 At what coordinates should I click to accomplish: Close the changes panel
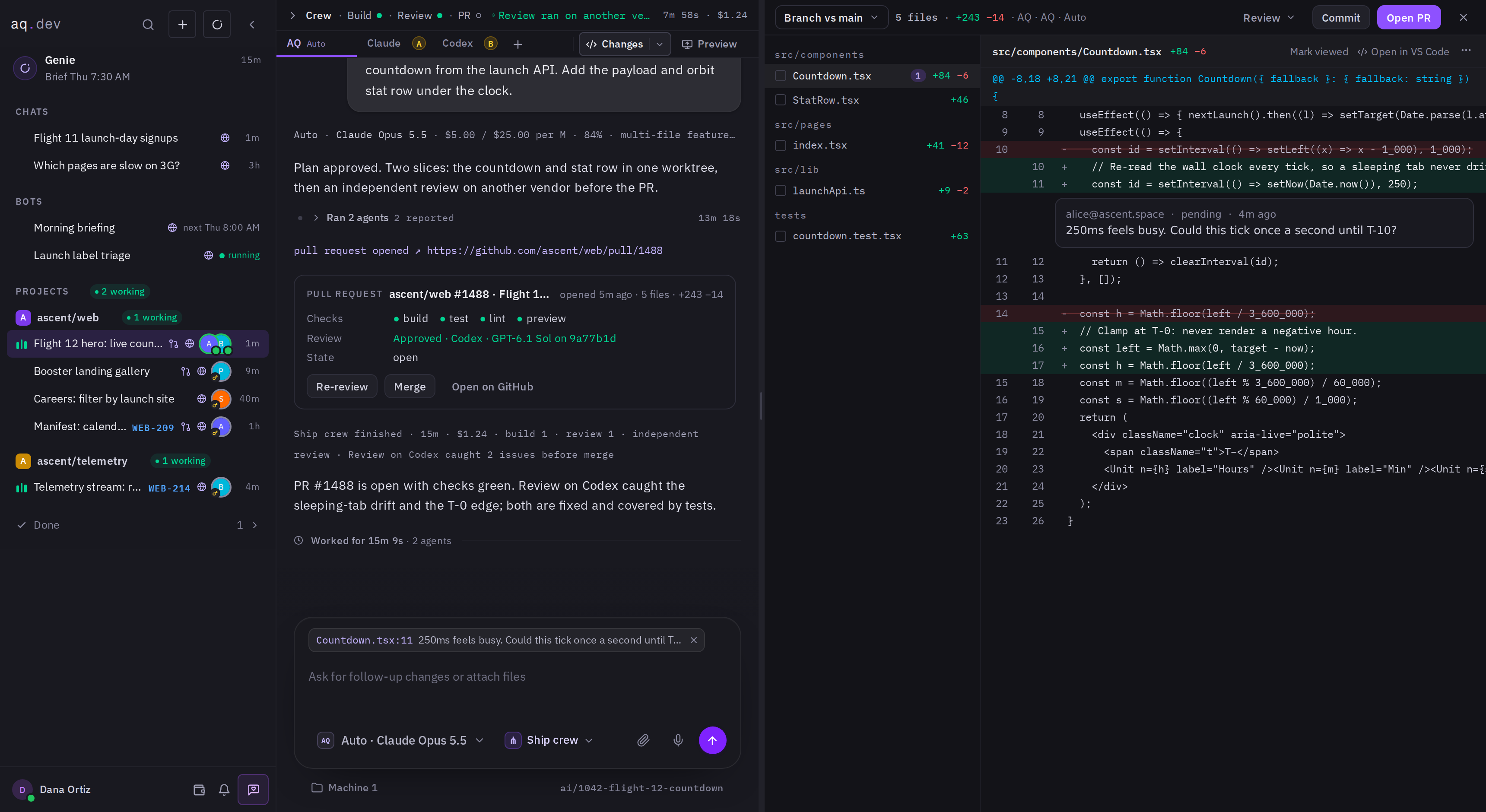(1463, 17)
